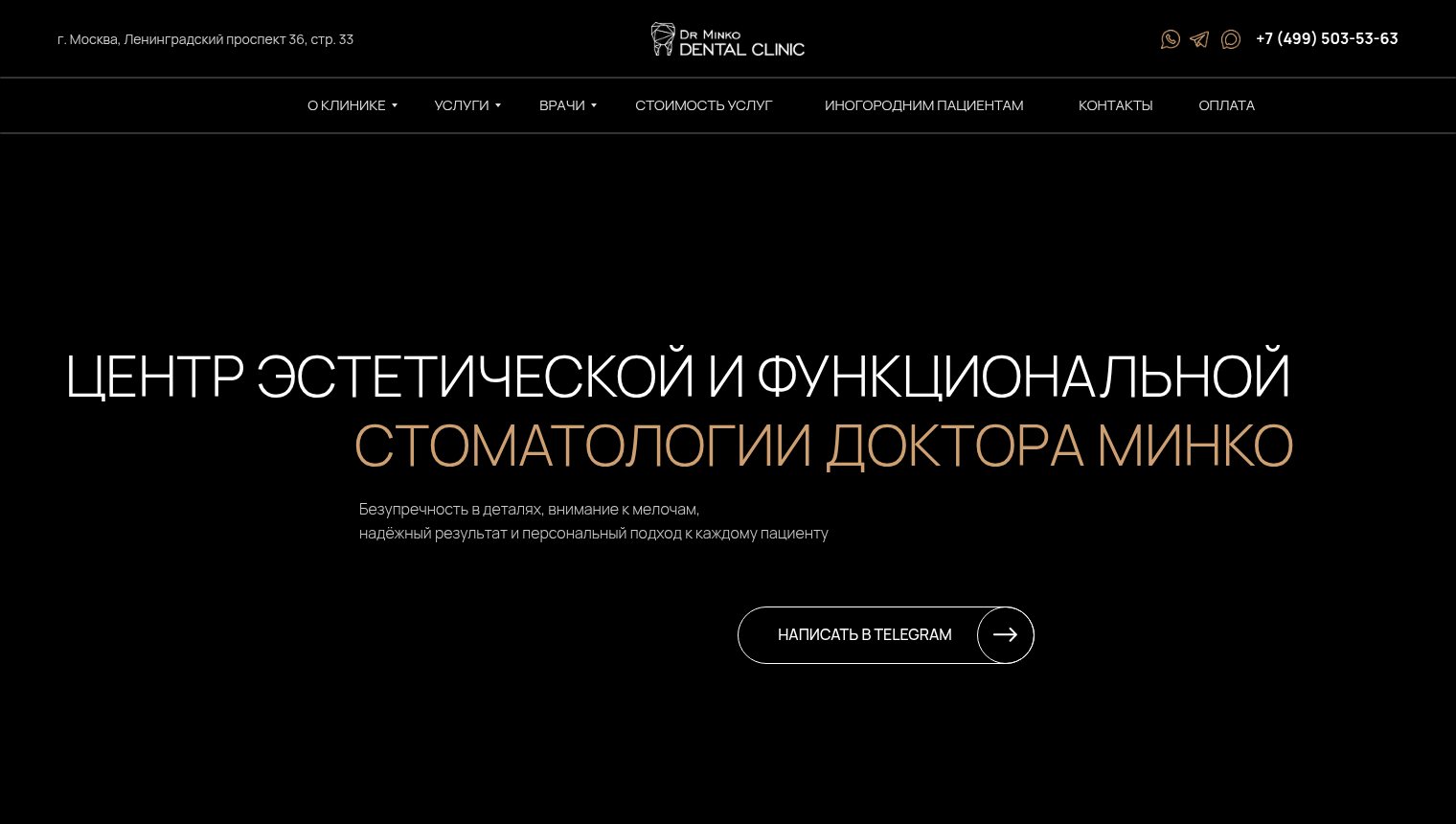Click the address Ленинградский проспект 36
Viewport: 1456px width, 824px height.
[x=205, y=39]
